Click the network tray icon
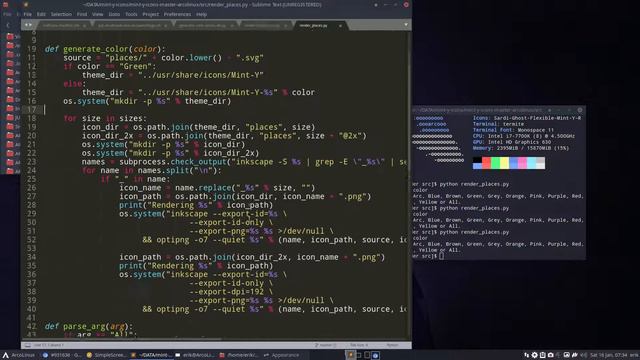 click(x=527, y=355)
